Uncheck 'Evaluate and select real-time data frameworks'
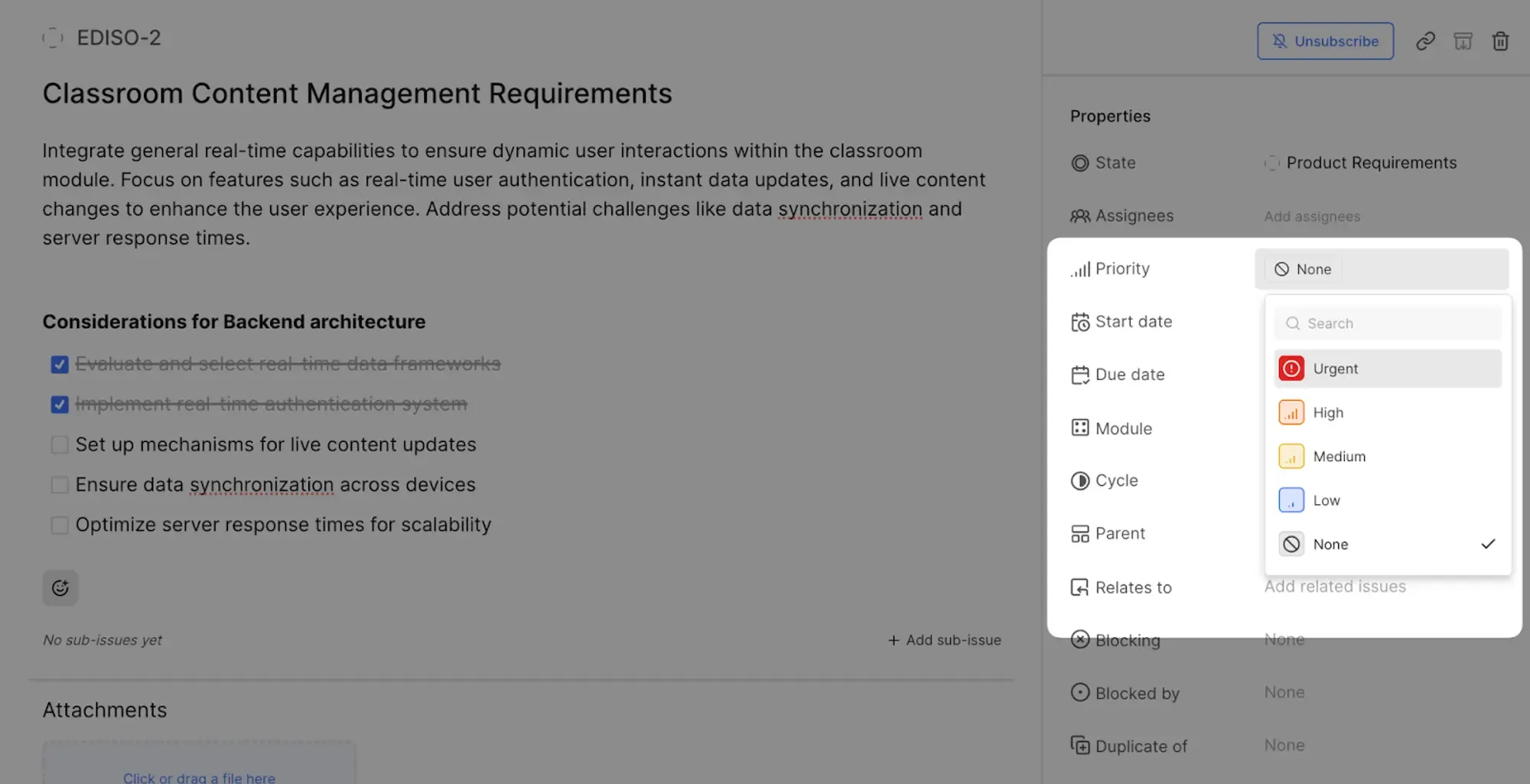This screenshot has width=1530, height=784. (60, 364)
